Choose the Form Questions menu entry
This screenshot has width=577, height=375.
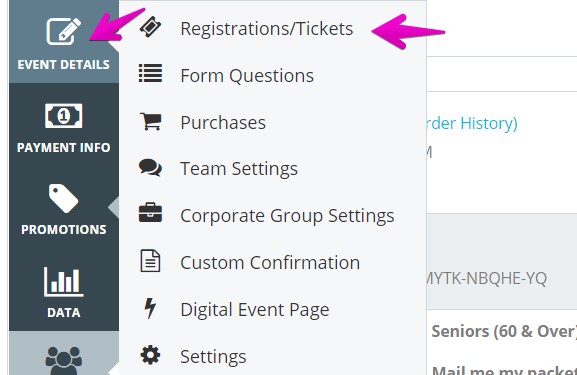pos(247,76)
